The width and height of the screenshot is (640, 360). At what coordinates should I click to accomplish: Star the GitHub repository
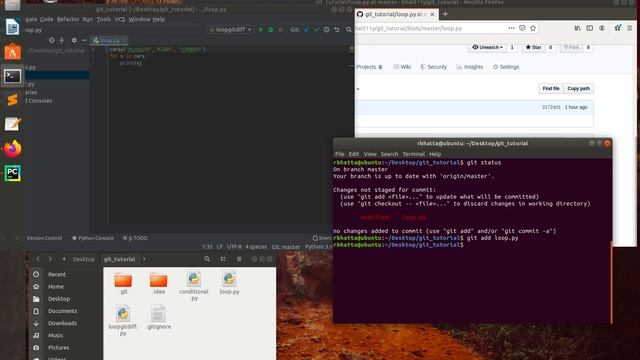click(x=533, y=47)
